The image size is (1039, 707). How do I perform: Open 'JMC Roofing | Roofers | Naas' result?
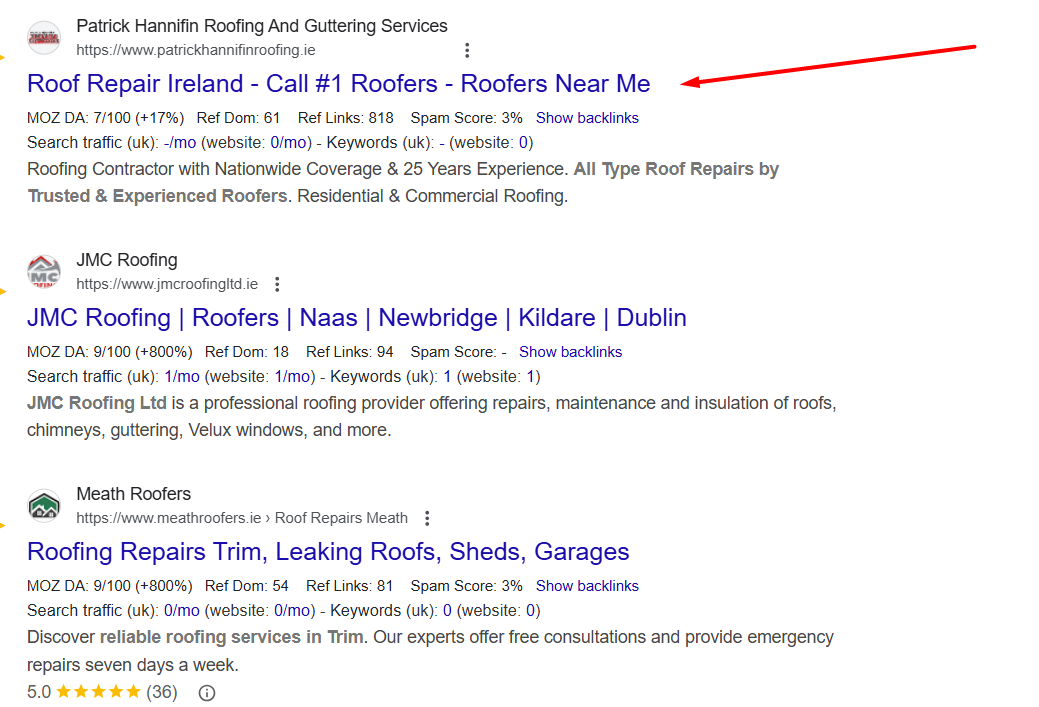(356, 317)
